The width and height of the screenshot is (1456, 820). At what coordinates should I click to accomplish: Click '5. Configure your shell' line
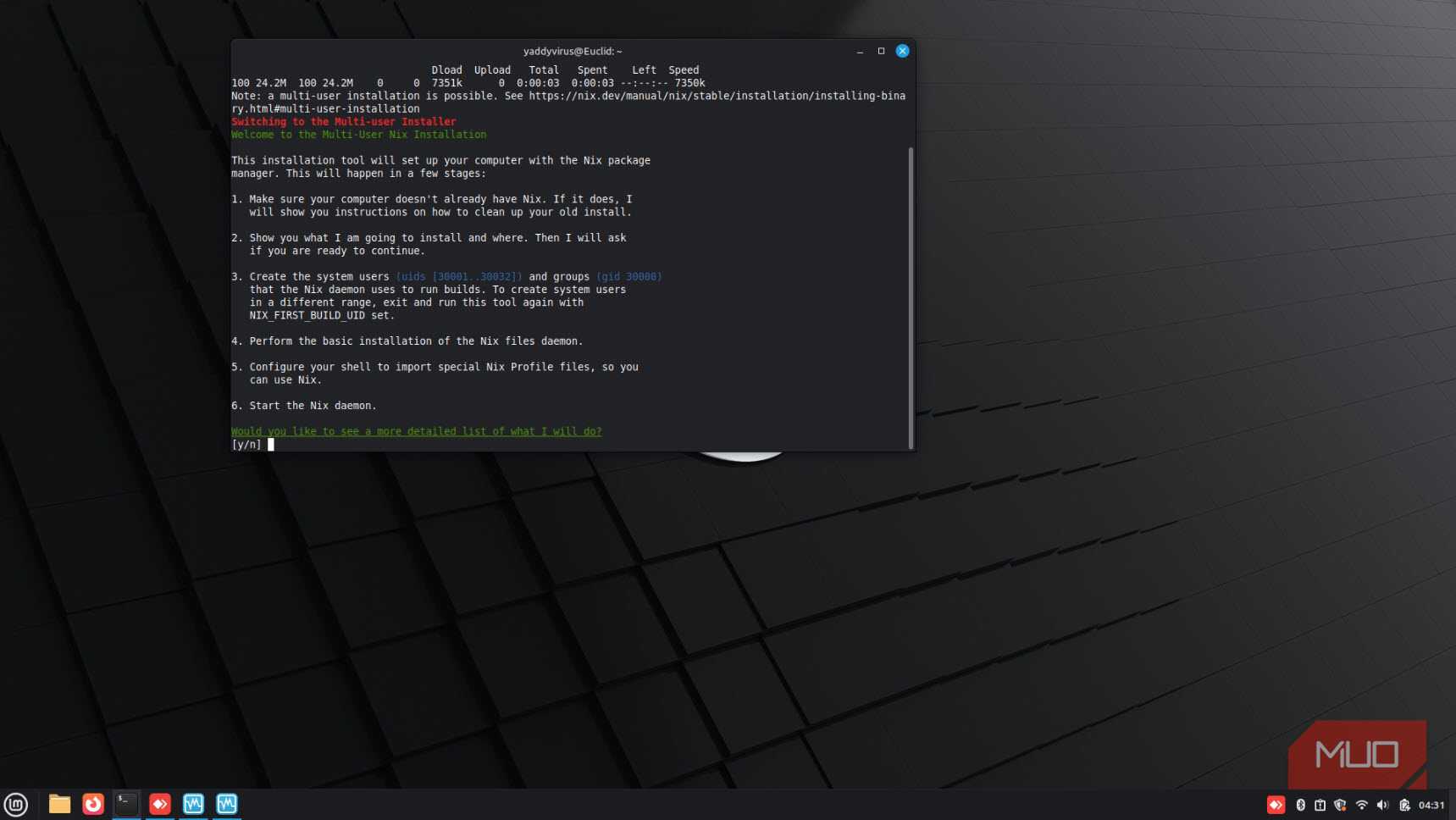[x=435, y=367]
